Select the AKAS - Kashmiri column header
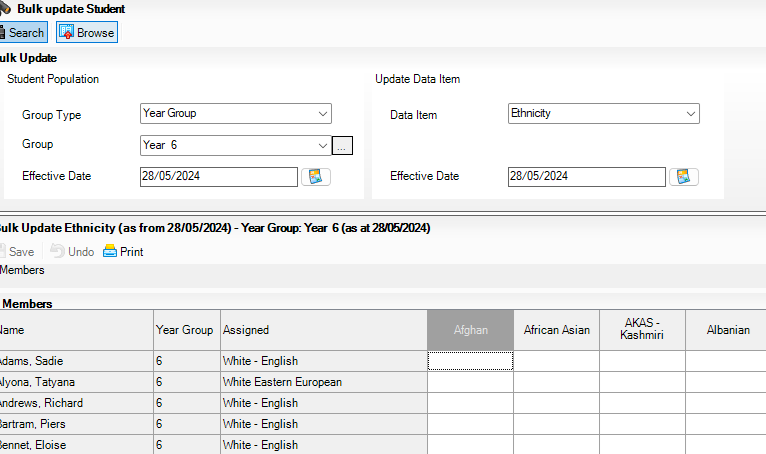 point(642,330)
